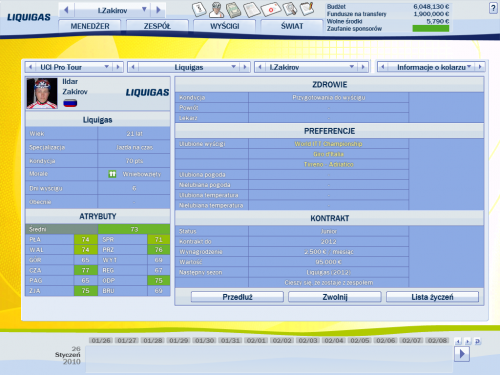Open the WYŚCIGI tab

tap(224, 26)
